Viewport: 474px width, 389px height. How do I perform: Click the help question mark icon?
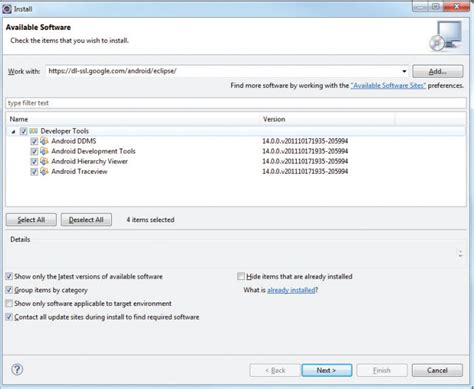(x=17, y=369)
